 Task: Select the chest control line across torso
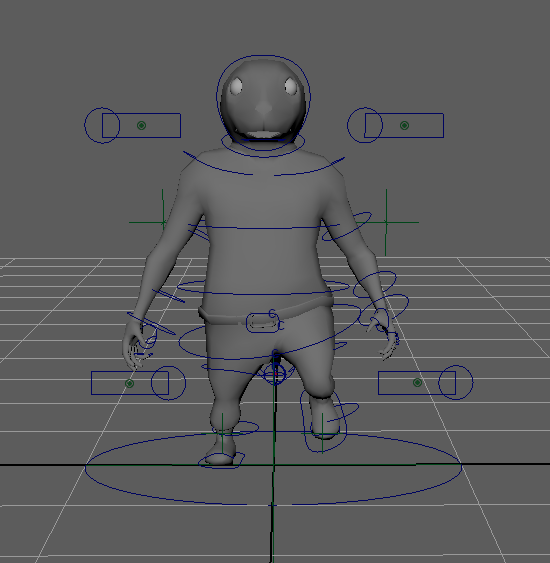(x=264, y=228)
